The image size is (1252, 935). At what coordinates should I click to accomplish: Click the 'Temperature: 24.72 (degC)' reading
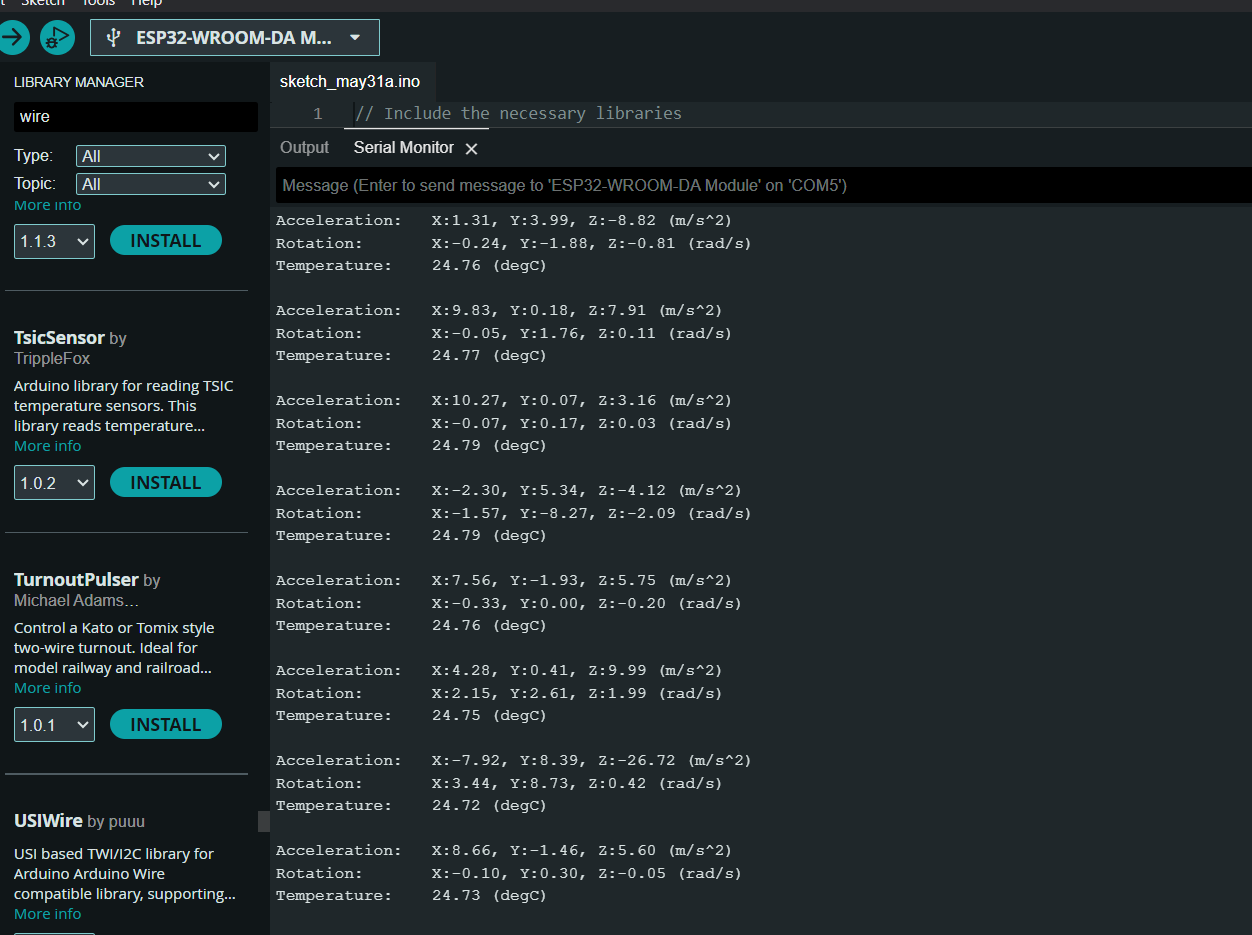click(411, 805)
